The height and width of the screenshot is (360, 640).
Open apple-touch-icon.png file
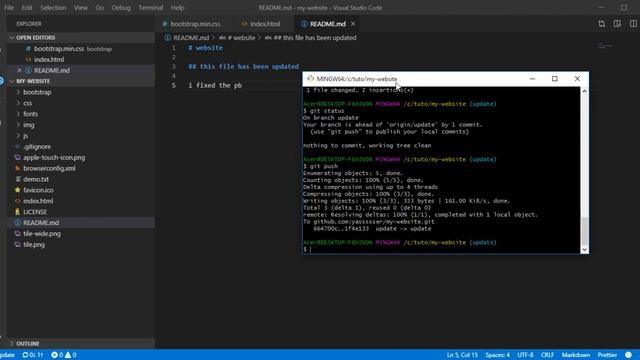[81, 158]
